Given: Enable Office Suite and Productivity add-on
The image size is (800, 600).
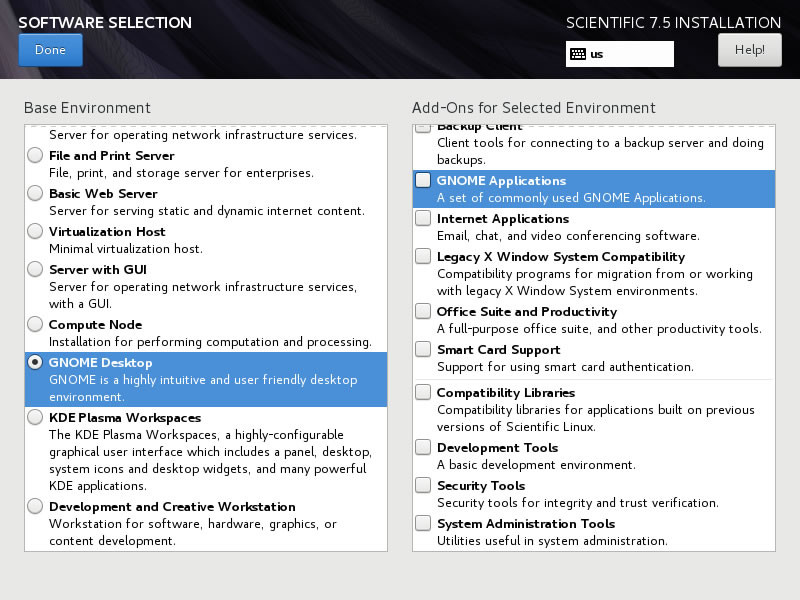Looking at the screenshot, I should (x=423, y=311).
